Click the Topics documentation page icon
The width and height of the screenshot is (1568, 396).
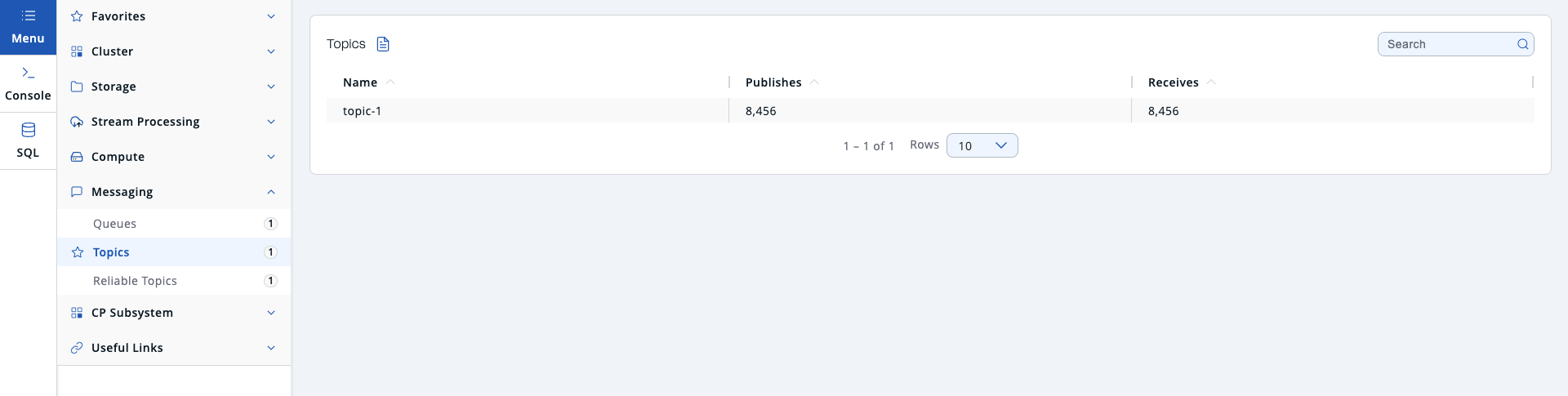(383, 44)
